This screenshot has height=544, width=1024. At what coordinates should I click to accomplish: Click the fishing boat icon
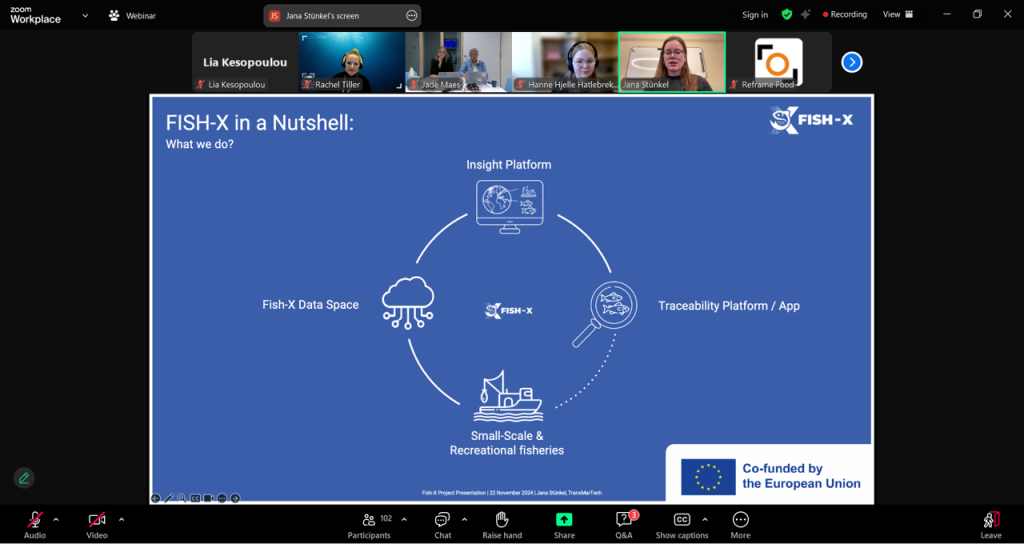click(508, 396)
